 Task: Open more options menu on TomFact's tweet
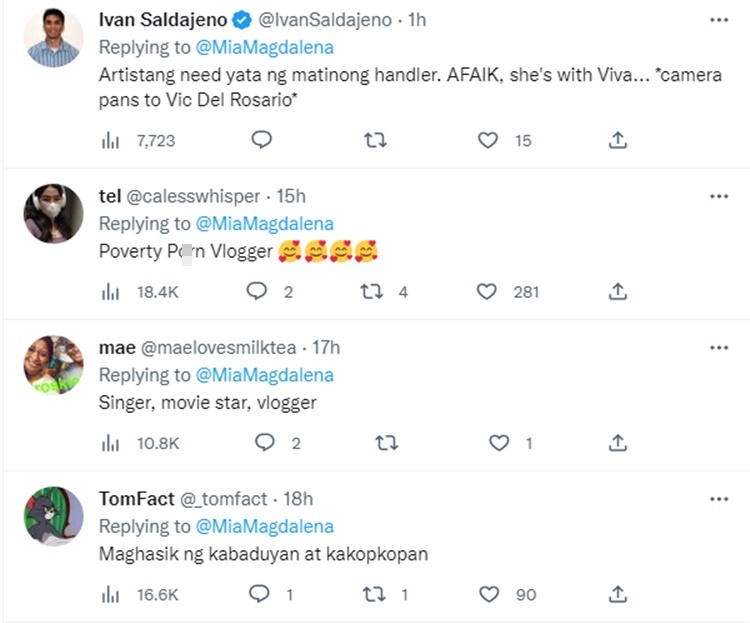pos(718,498)
